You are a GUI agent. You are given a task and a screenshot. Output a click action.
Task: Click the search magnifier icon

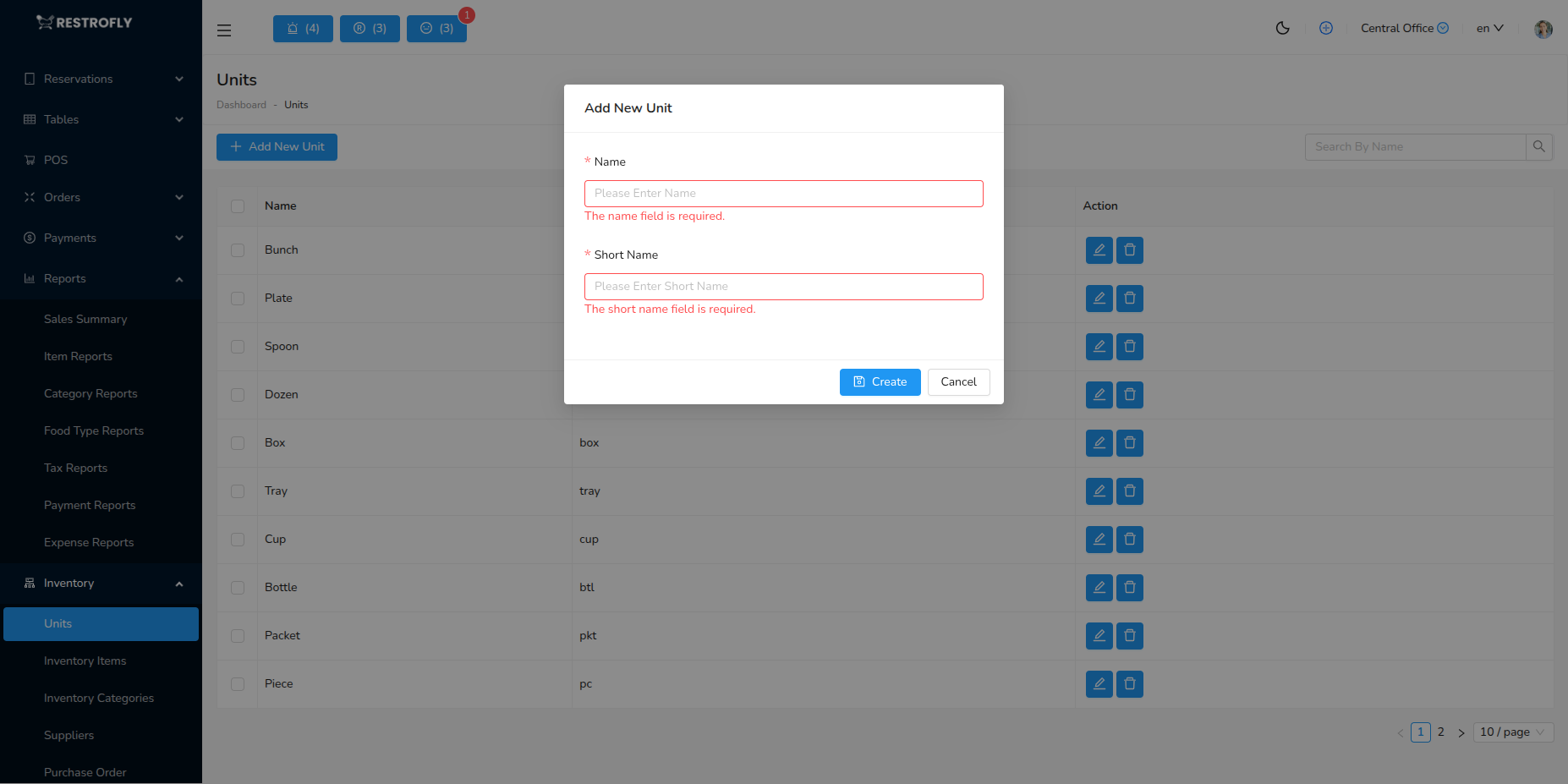pos(1539,146)
